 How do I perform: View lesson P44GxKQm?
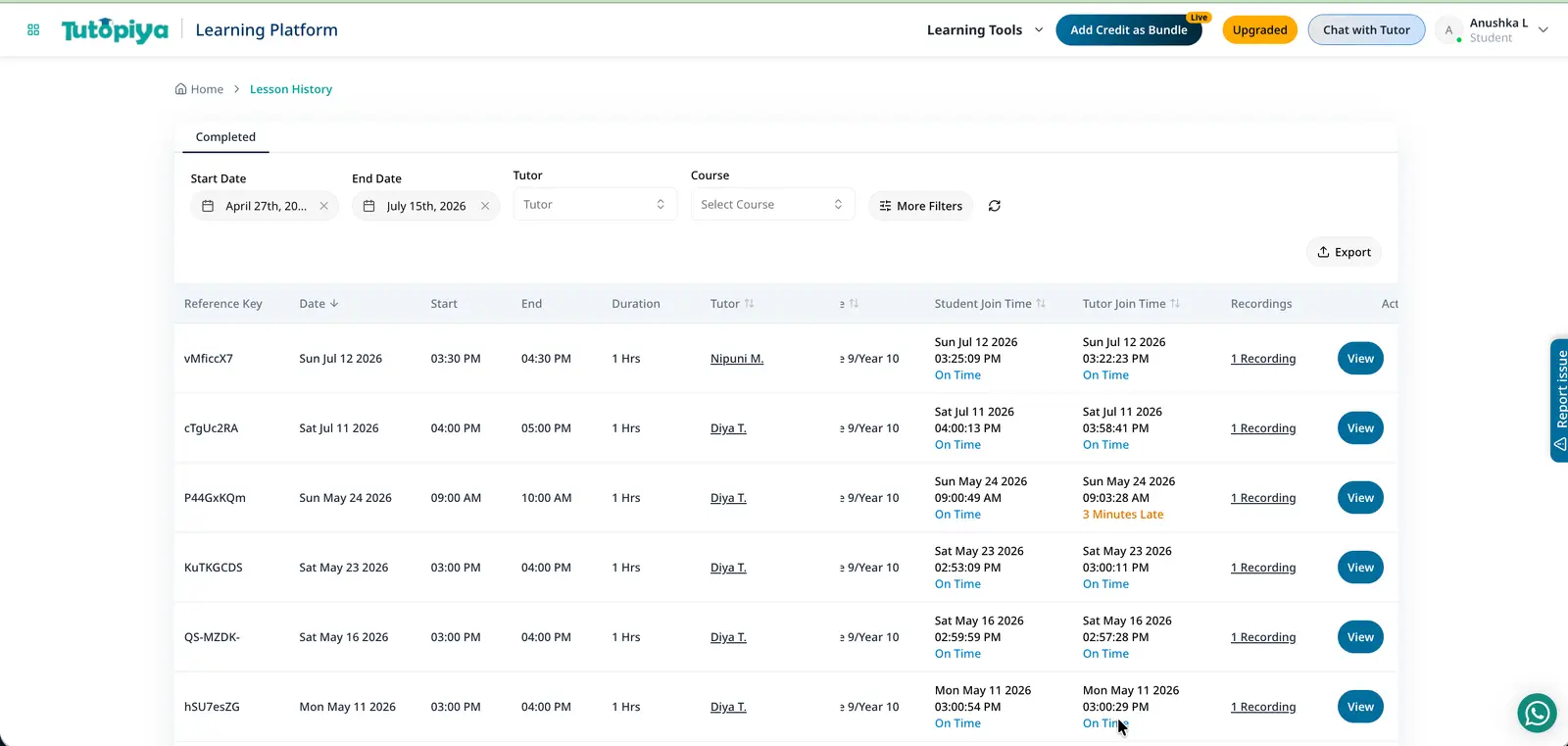[x=1360, y=498]
